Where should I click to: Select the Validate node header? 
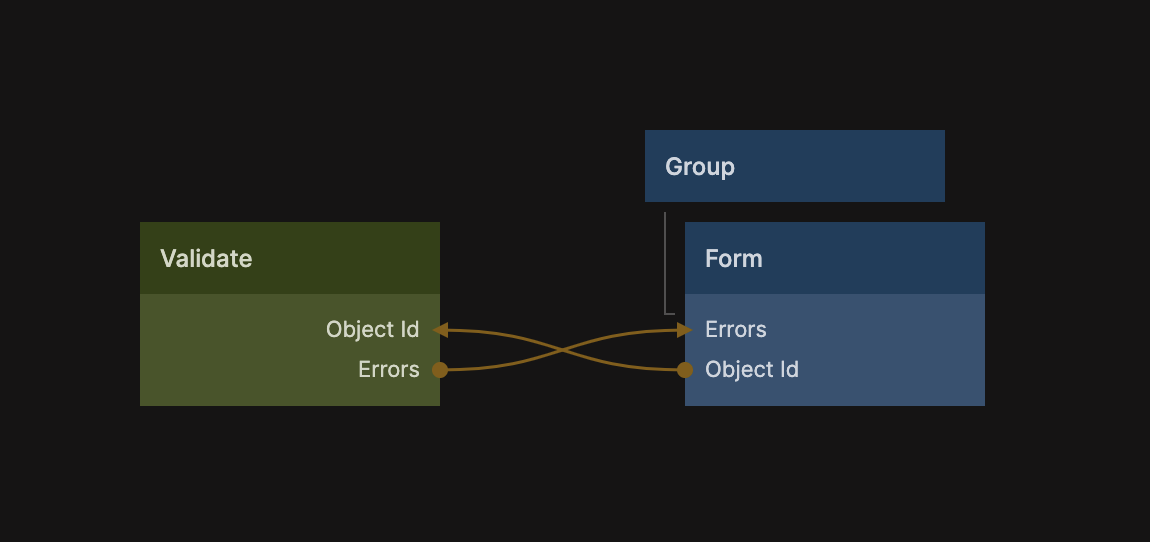click(x=290, y=258)
